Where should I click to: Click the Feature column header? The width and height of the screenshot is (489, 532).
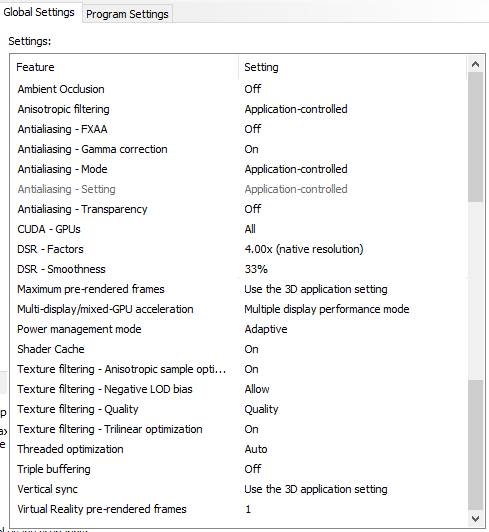click(125, 67)
